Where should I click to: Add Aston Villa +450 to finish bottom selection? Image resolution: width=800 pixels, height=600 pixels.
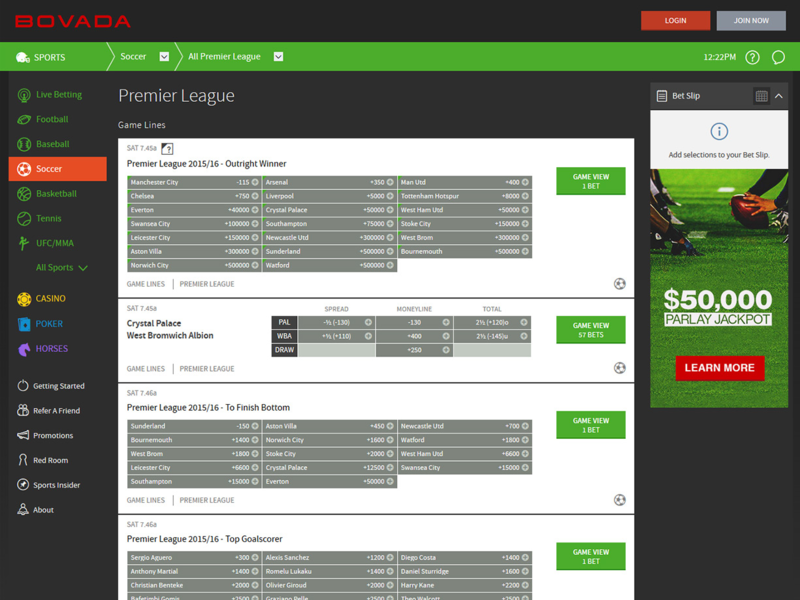(x=330, y=426)
